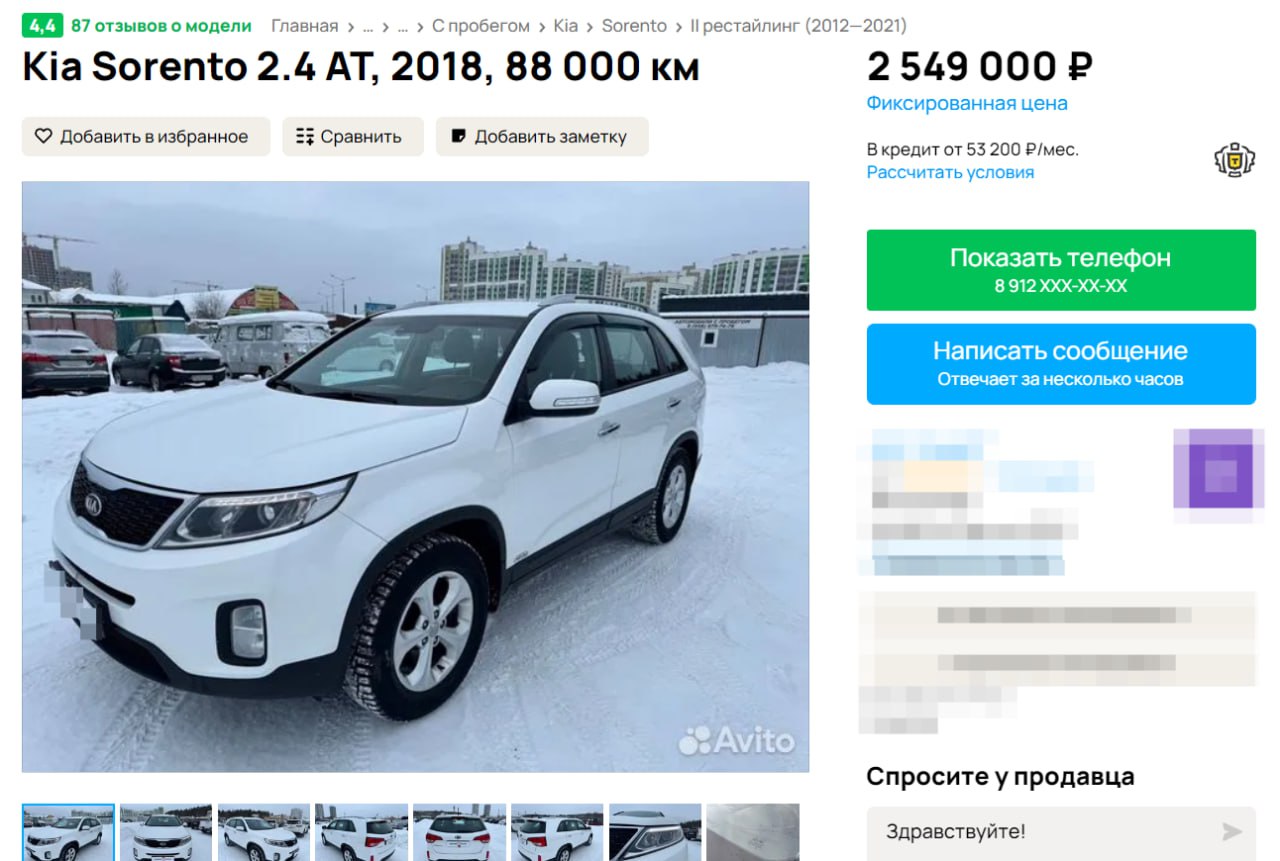Click into the Здравствуйте! message field
The image size is (1280, 861).
(x=1061, y=832)
